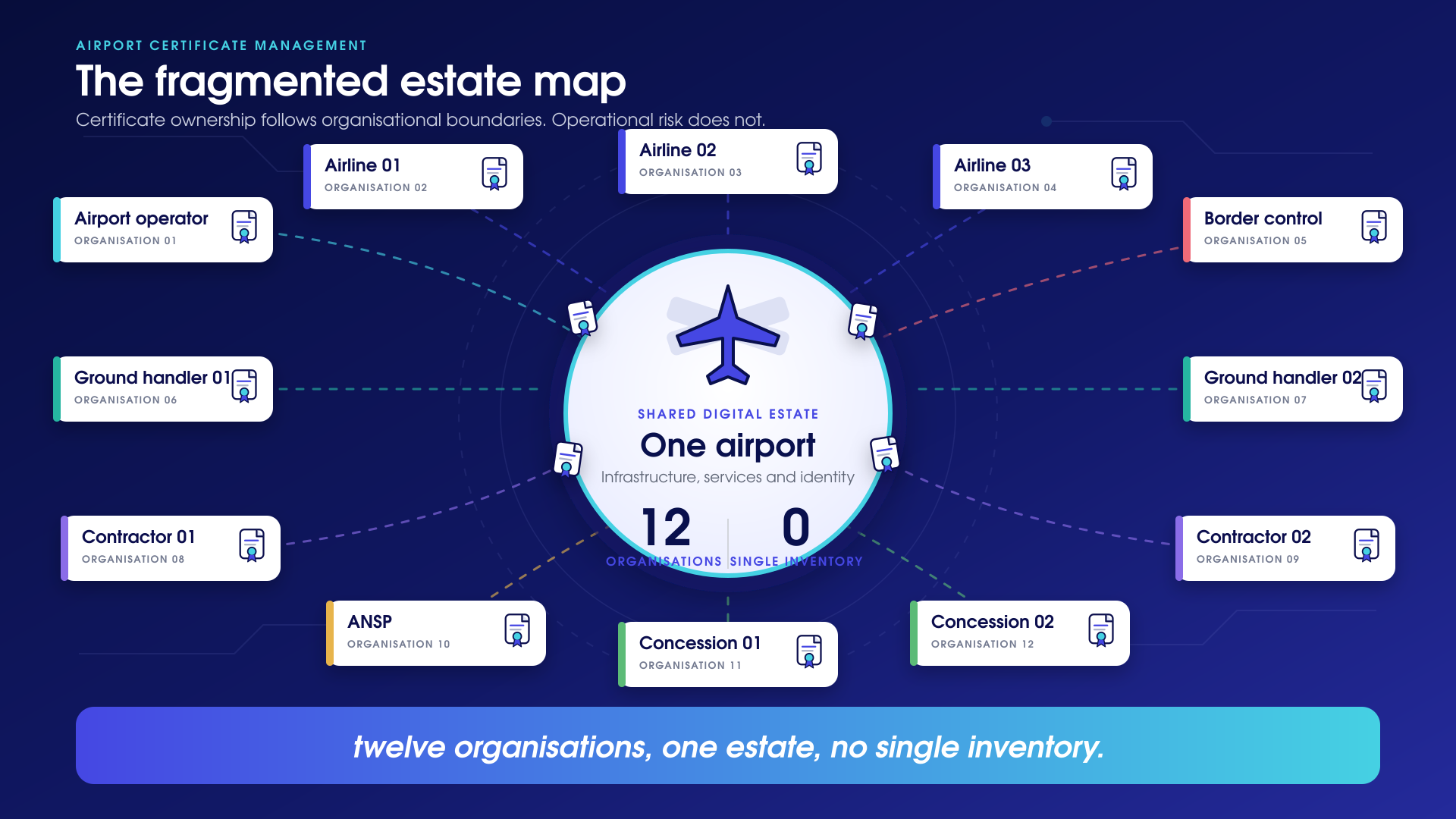Click the bottom banner 'twelve organisations, one estate'

pyautogui.click(x=728, y=746)
